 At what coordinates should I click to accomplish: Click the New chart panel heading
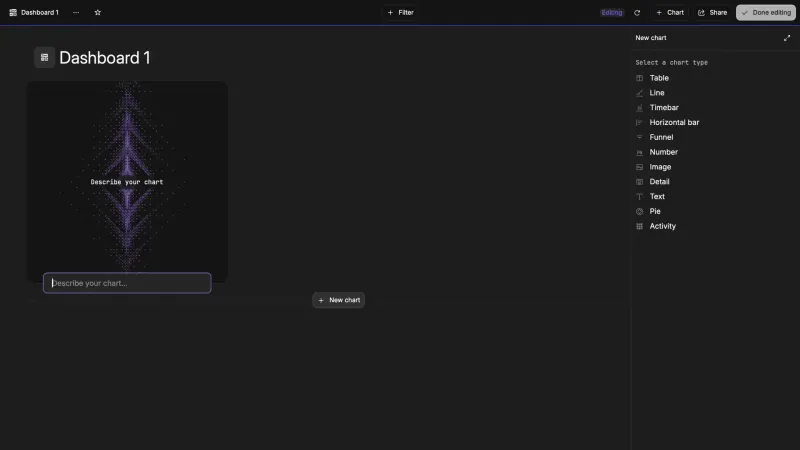coord(651,38)
